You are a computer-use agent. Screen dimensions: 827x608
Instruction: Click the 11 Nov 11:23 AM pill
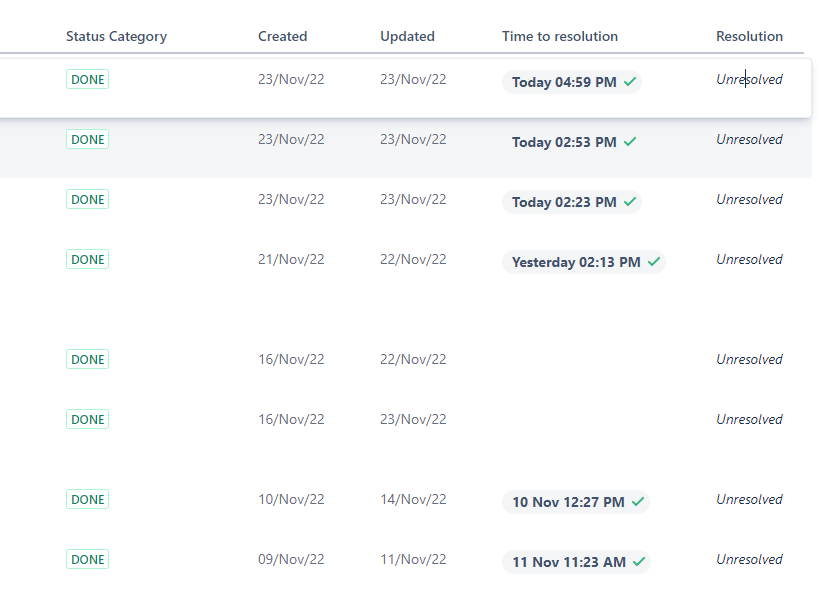569,562
